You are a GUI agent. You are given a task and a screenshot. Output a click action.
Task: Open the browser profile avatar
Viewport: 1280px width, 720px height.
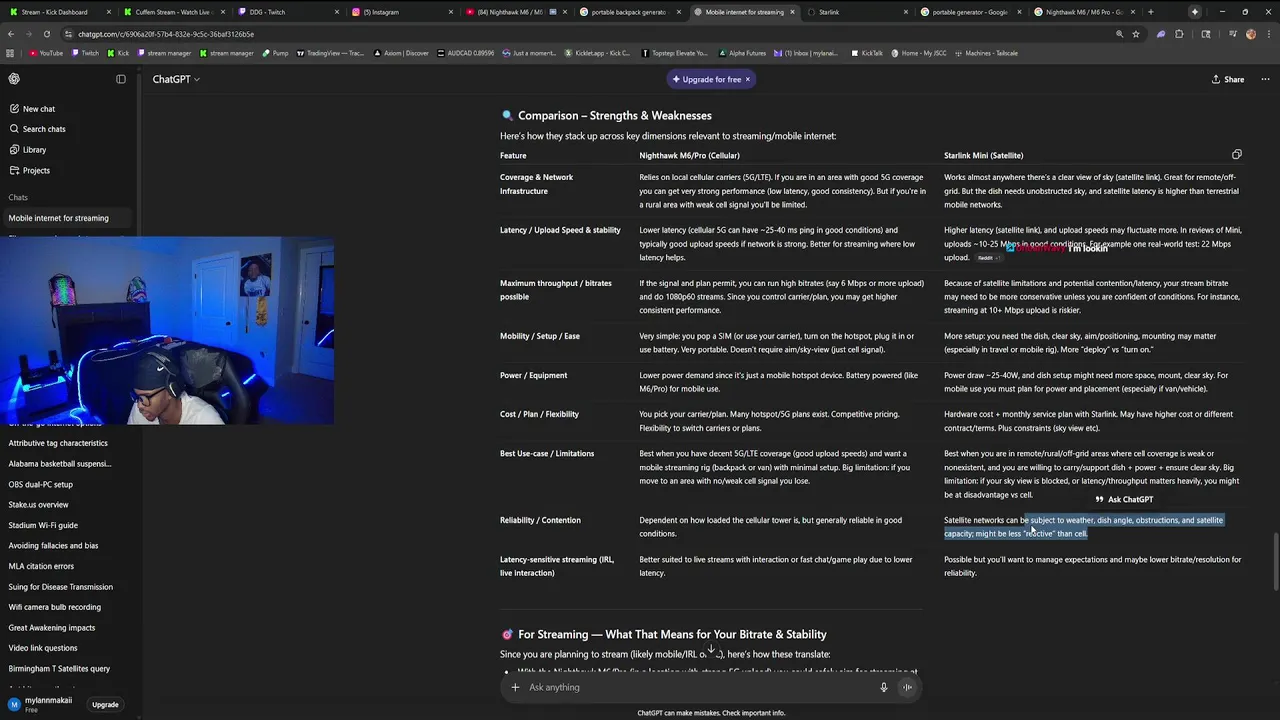point(1251,34)
